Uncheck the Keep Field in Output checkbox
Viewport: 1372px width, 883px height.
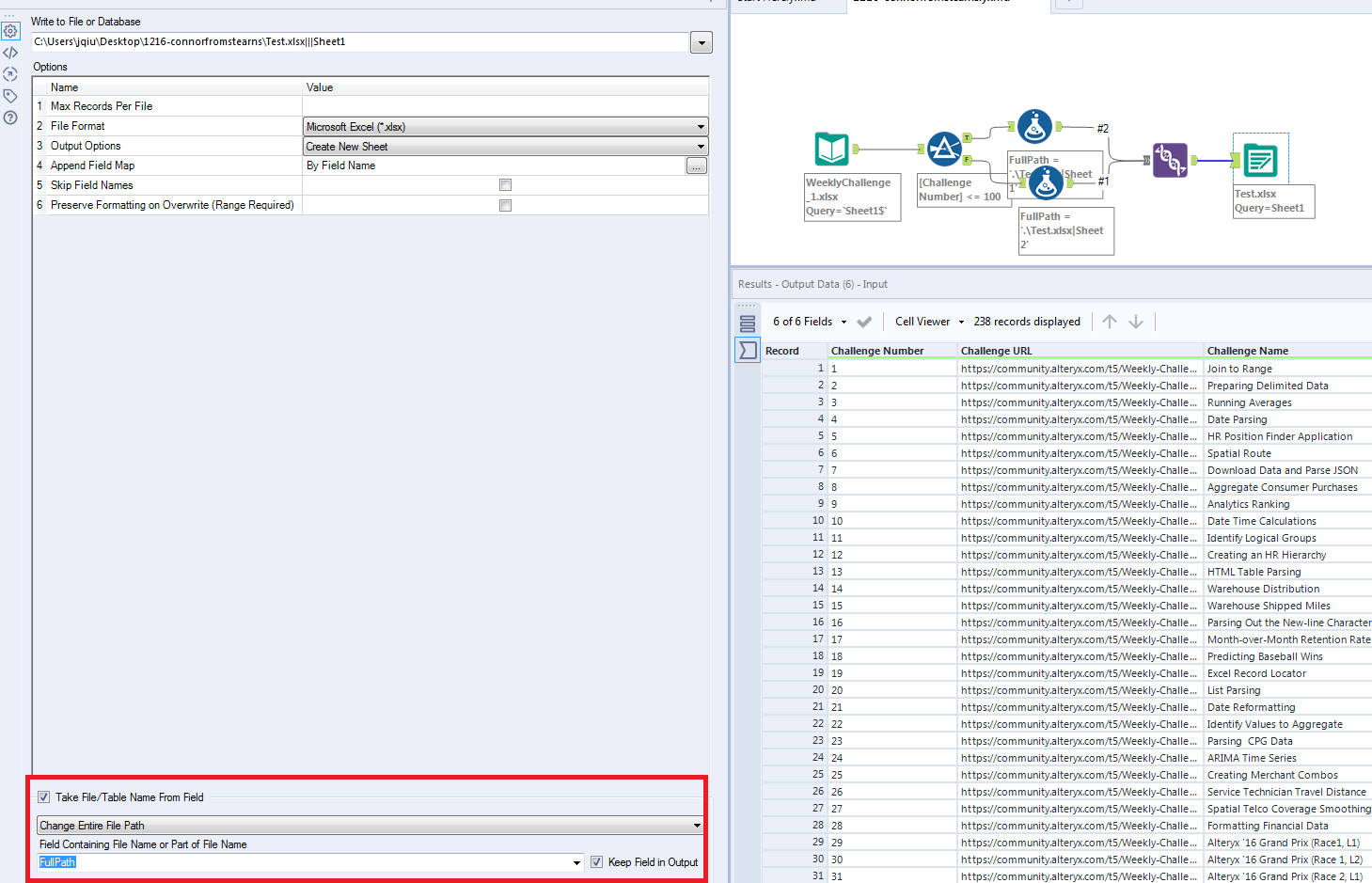pyautogui.click(x=596, y=862)
